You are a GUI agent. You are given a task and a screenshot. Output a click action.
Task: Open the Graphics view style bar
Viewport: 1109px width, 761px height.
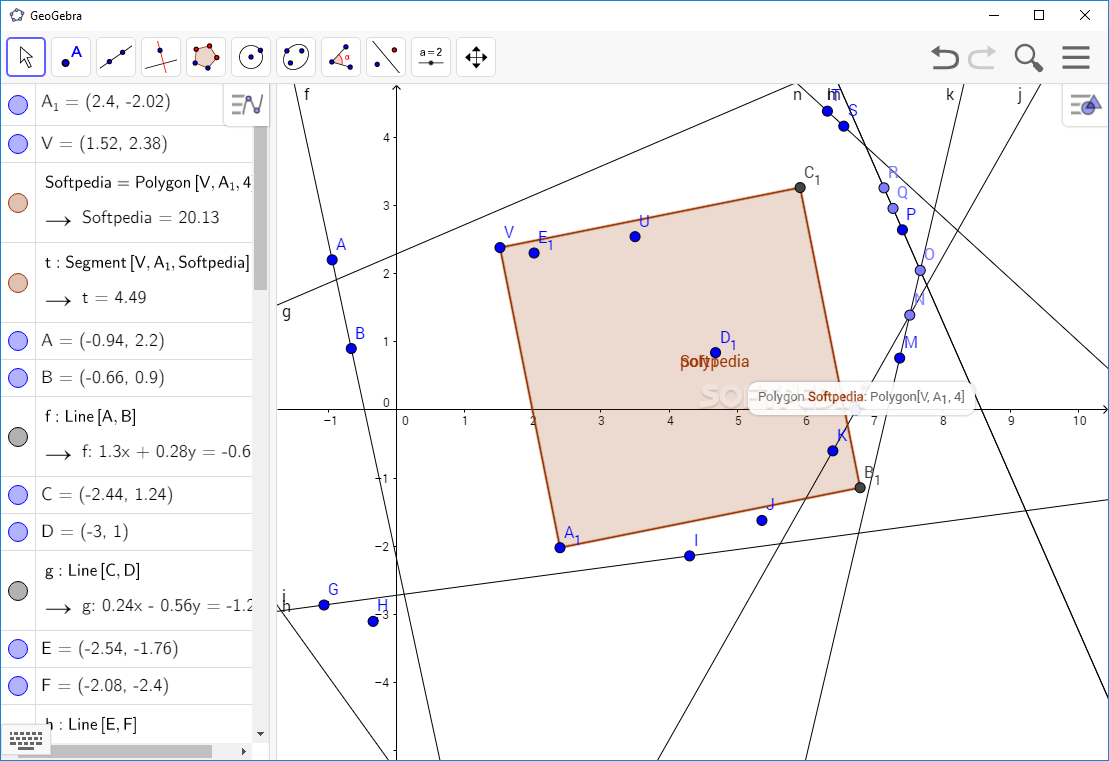pos(1086,105)
